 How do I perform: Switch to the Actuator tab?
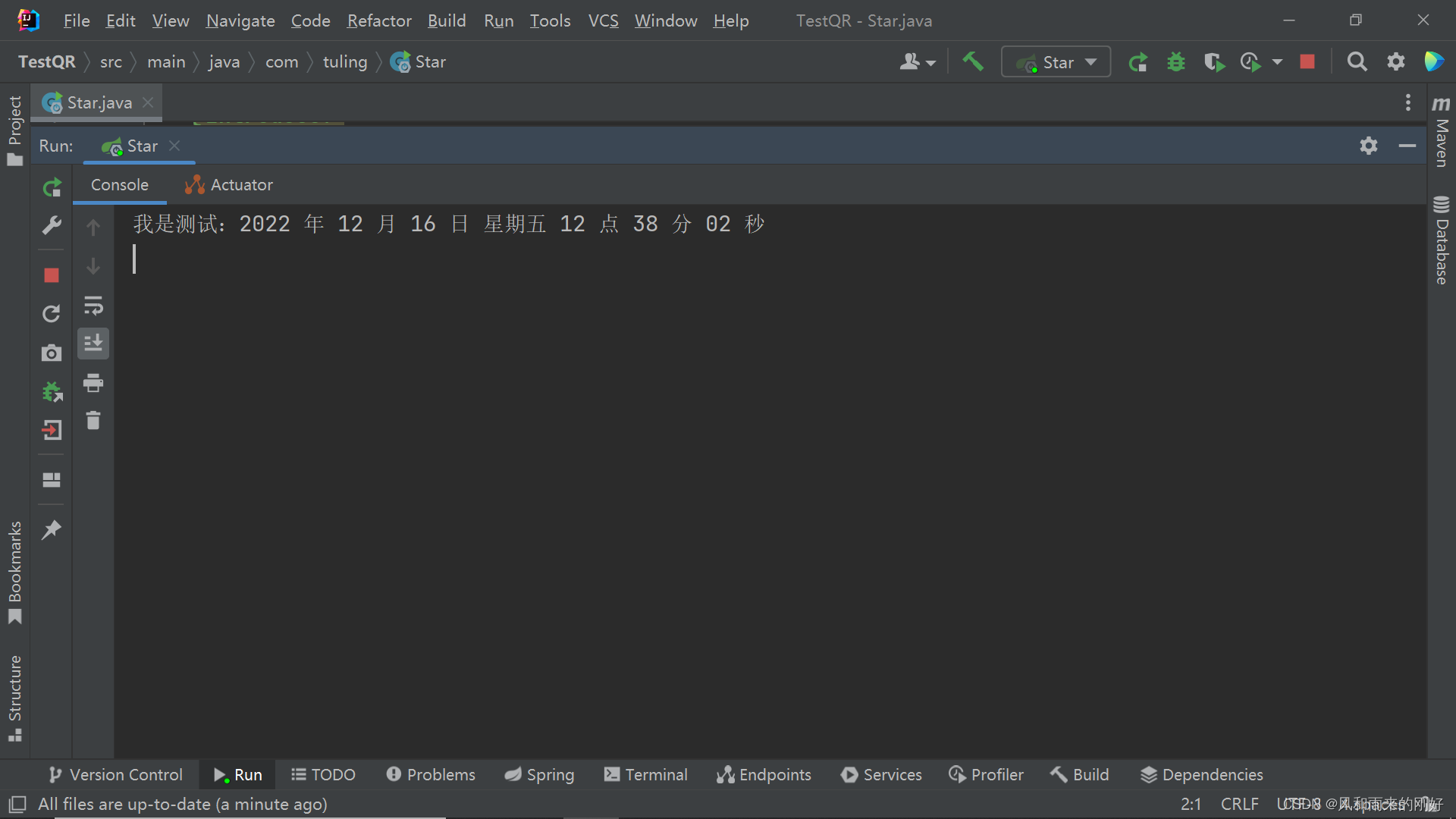pyautogui.click(x=228, y=184)
